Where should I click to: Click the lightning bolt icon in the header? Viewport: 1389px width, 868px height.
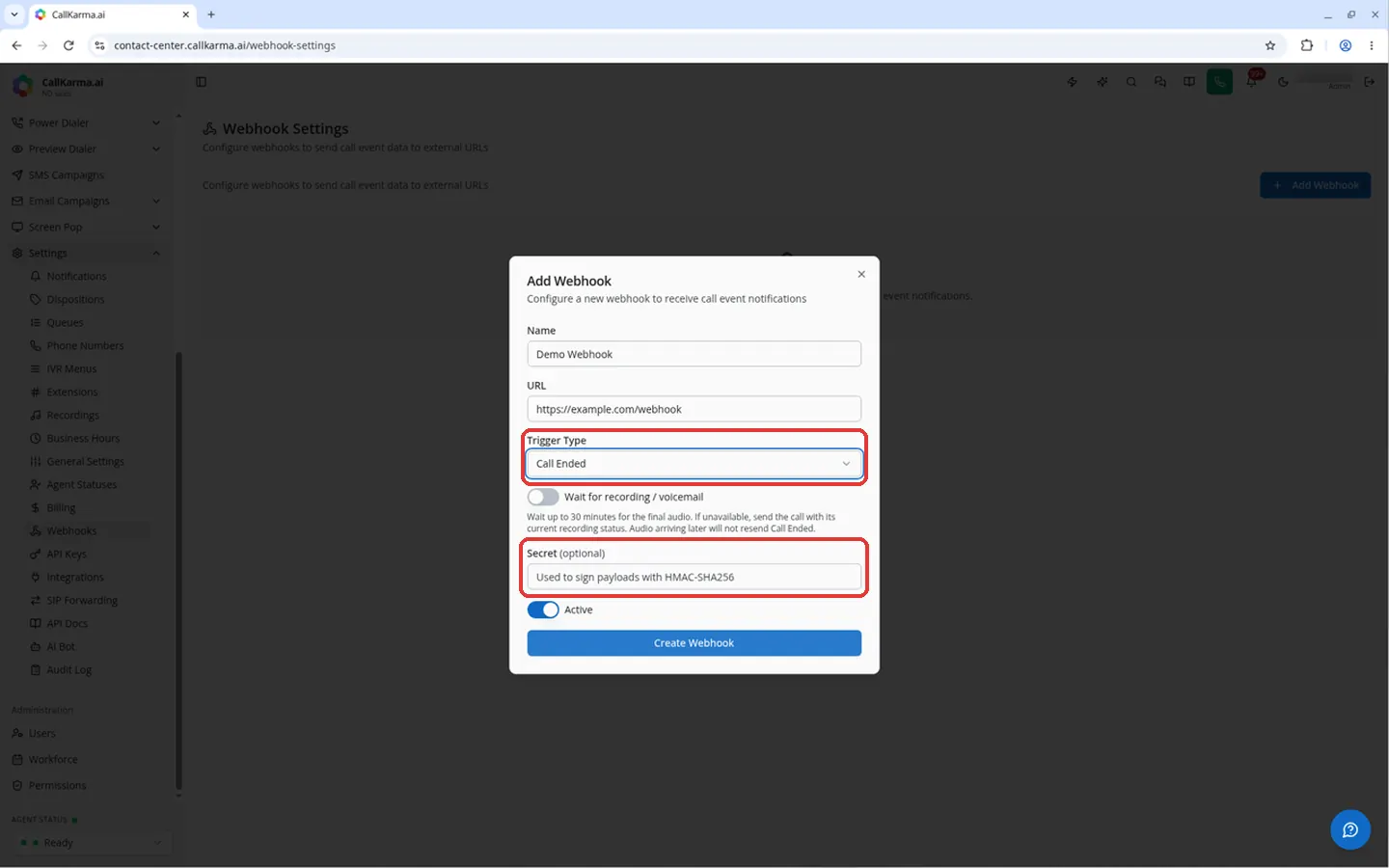click(1073, 82)
